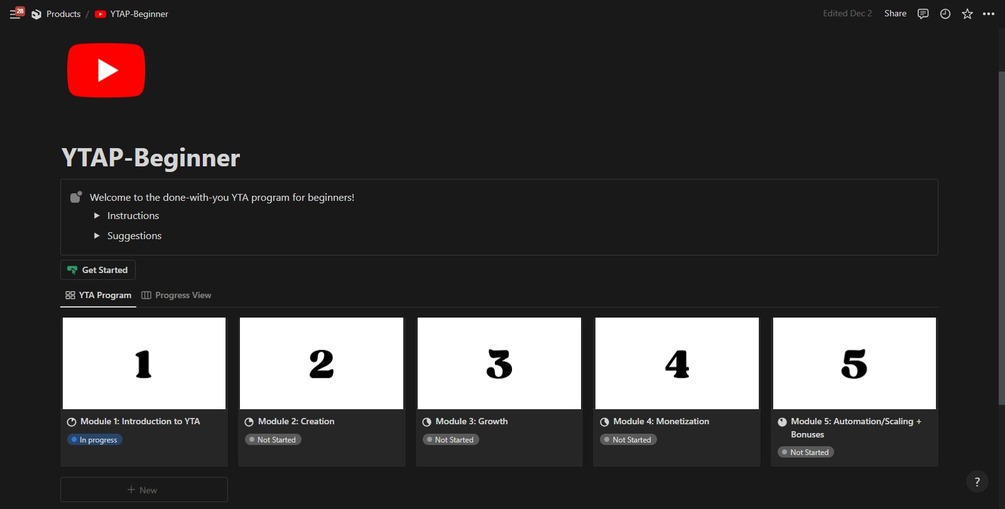Click the Share button
The width and height of the screenshot is (1005, 509).
pyautogui.click(x=895, y=13)
